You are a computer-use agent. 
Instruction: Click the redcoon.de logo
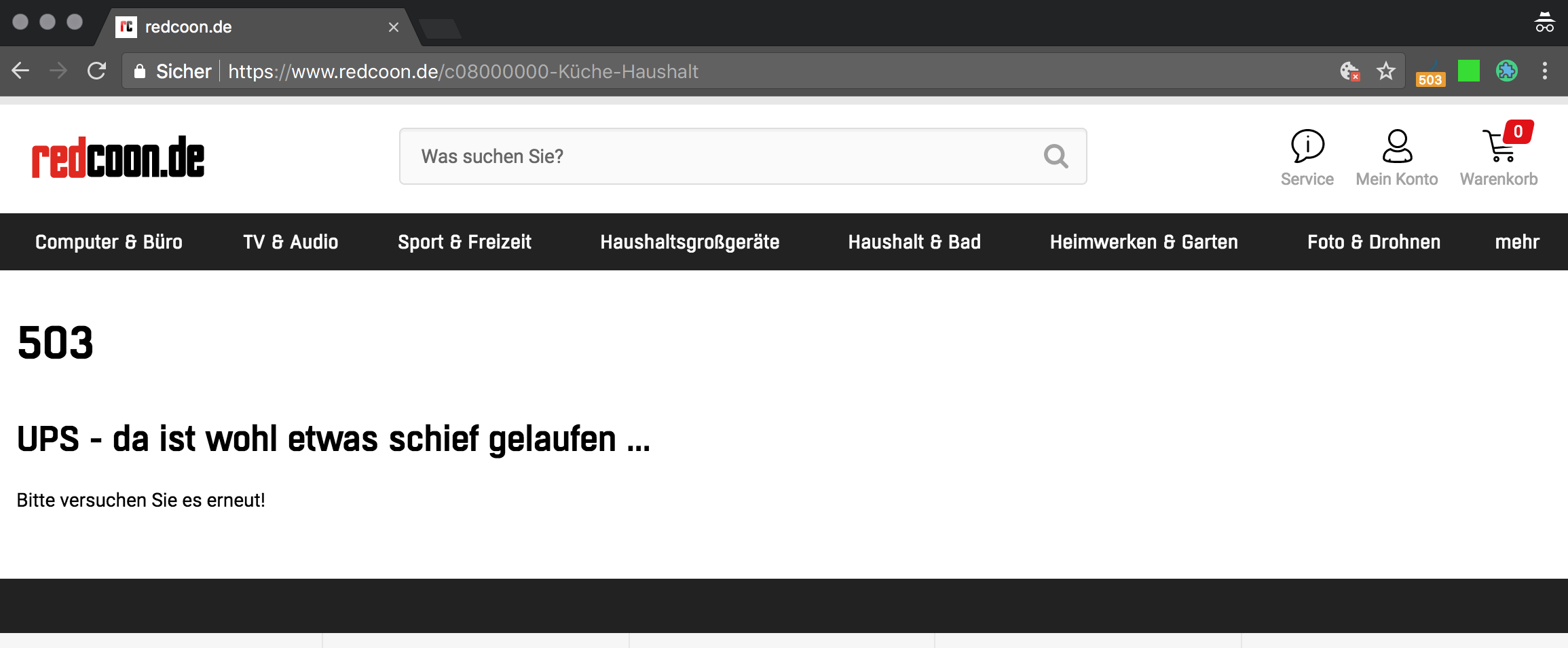(x=118, y=158)
